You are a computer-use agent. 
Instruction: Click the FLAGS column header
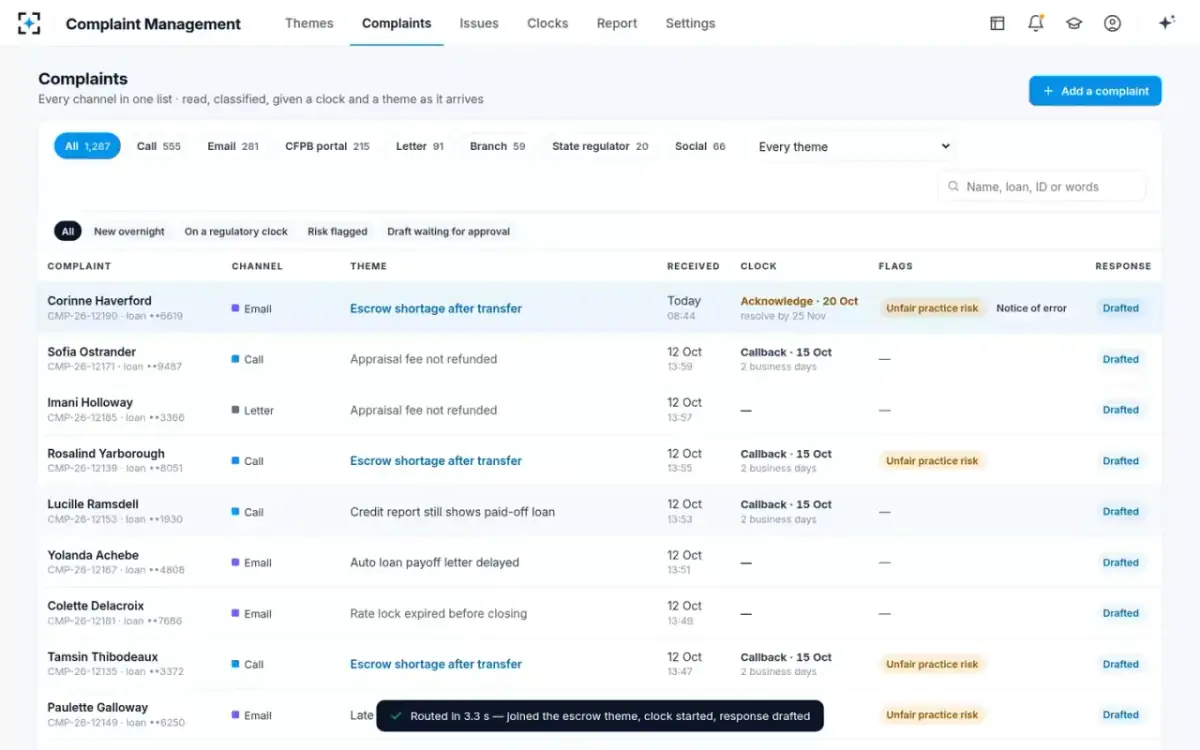coord(896,266)
